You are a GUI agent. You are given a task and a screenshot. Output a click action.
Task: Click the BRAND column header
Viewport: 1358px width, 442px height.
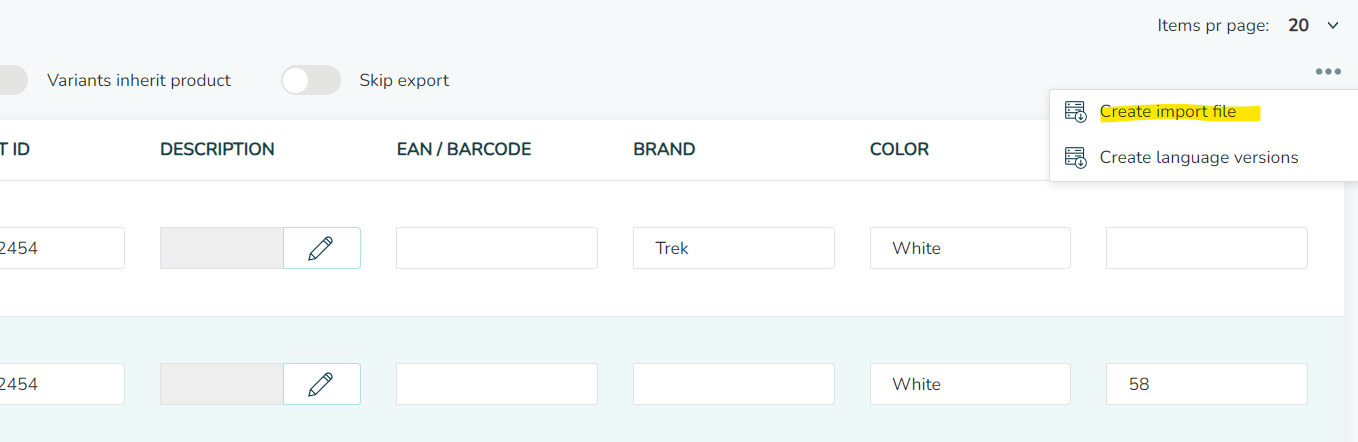[664, 150]
